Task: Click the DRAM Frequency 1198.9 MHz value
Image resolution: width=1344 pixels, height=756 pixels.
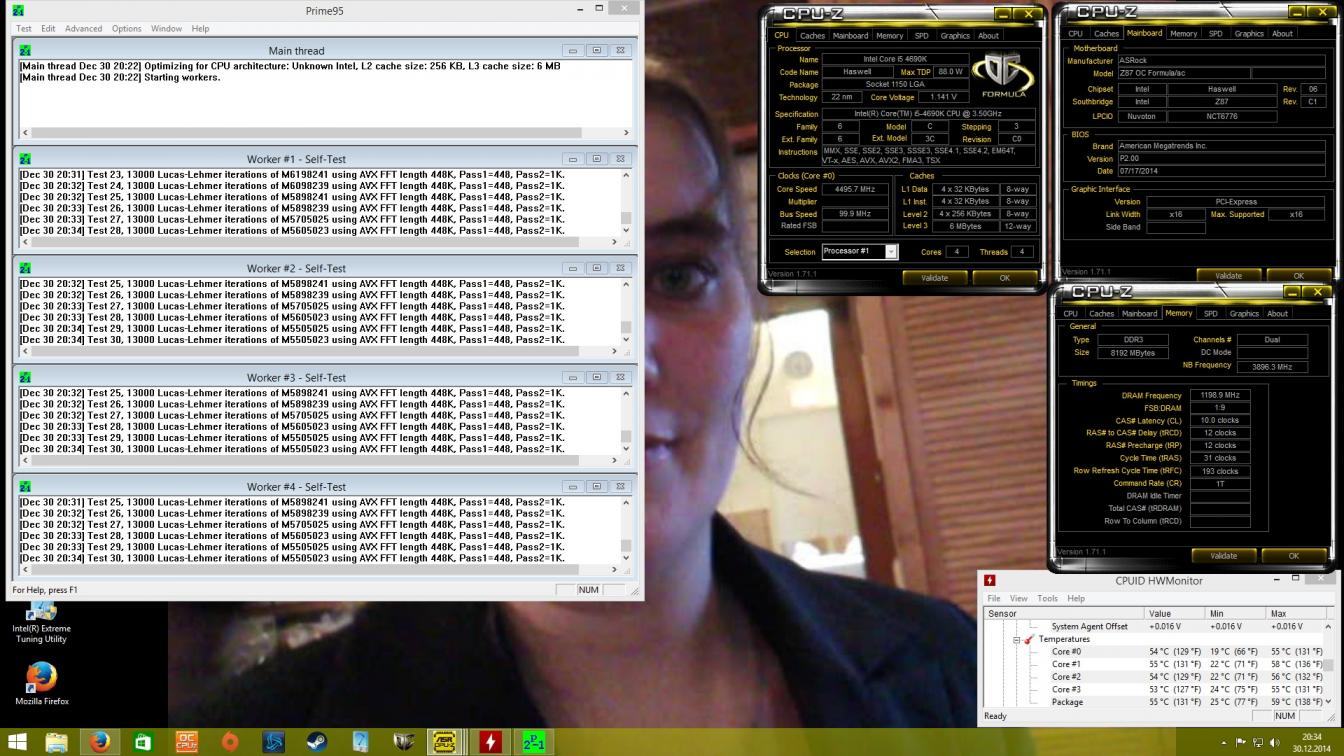Action: 1220,395
